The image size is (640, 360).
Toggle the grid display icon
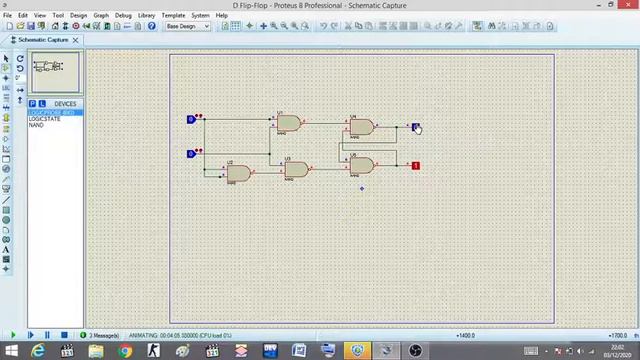coord(236,26)
